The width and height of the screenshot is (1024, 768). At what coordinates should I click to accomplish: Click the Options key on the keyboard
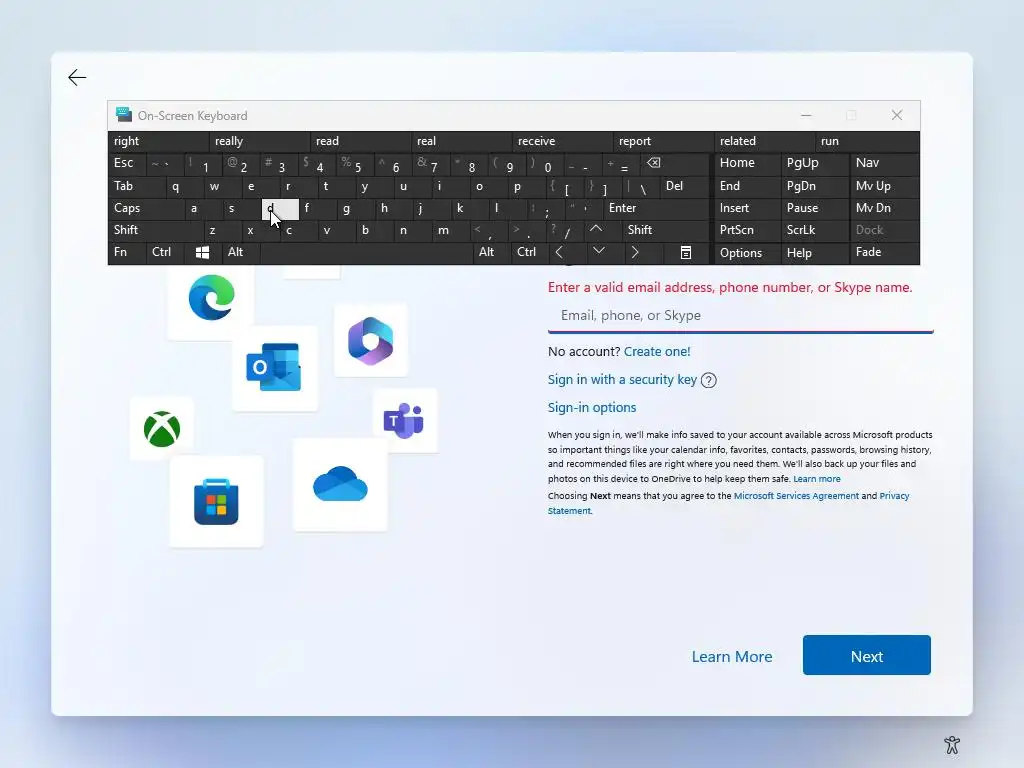click(747, 253)
